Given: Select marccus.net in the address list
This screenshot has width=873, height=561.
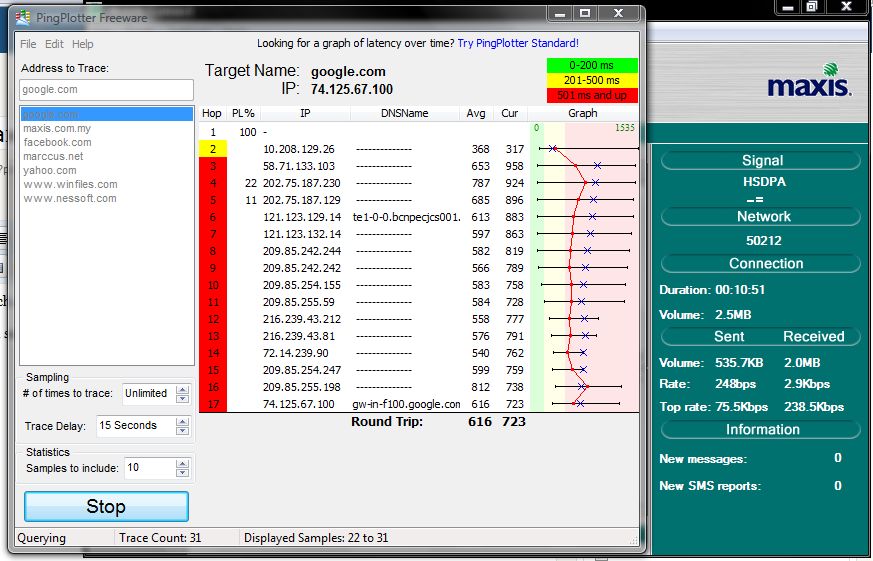Looking at the screenshot, I should [x=53, y=156].
